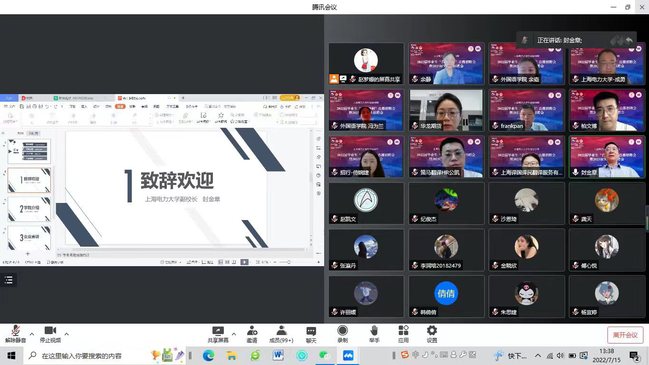Select participant tile named frankpan
The width and height of the screenshot is (649, 365).
click(x=526, y=110)
